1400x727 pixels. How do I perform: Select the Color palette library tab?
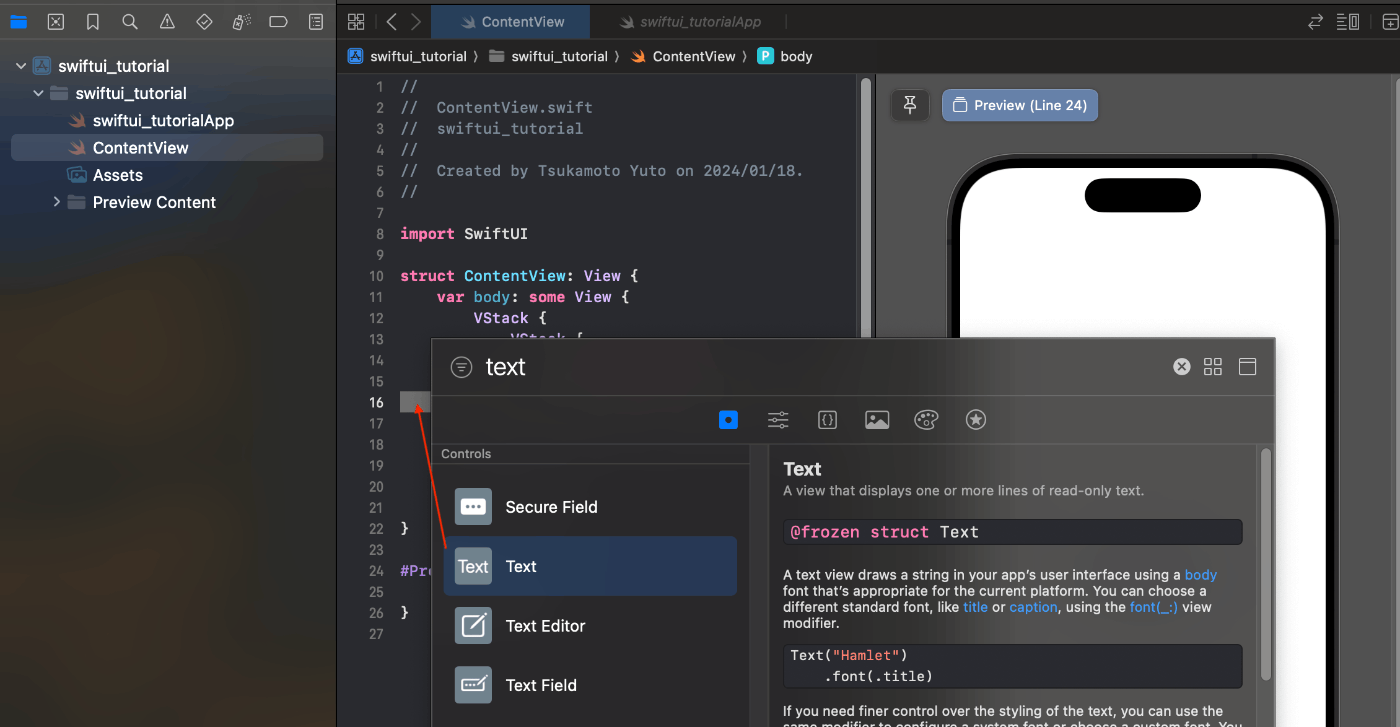[926, 420]
